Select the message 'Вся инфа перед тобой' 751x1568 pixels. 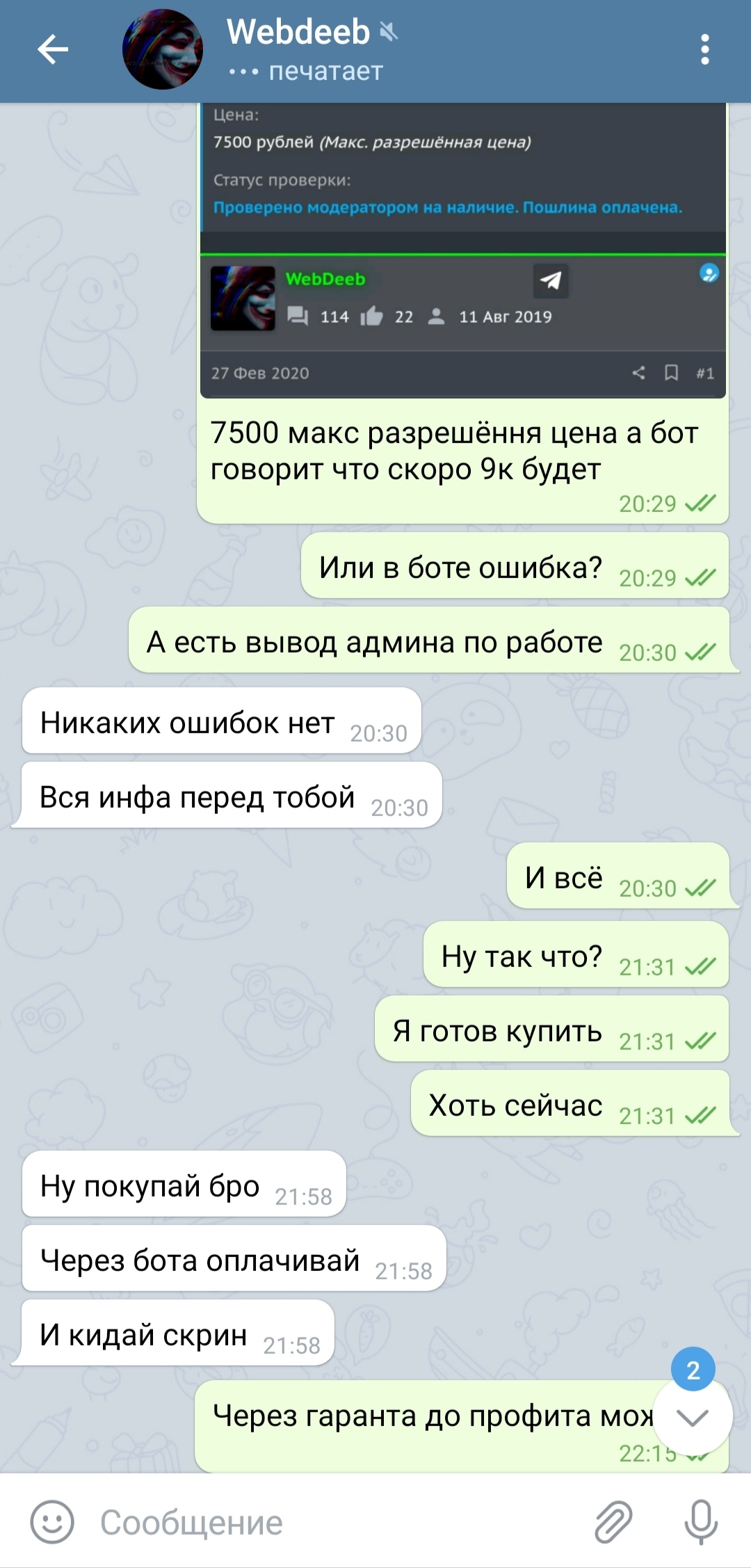(x=232, y=795)
